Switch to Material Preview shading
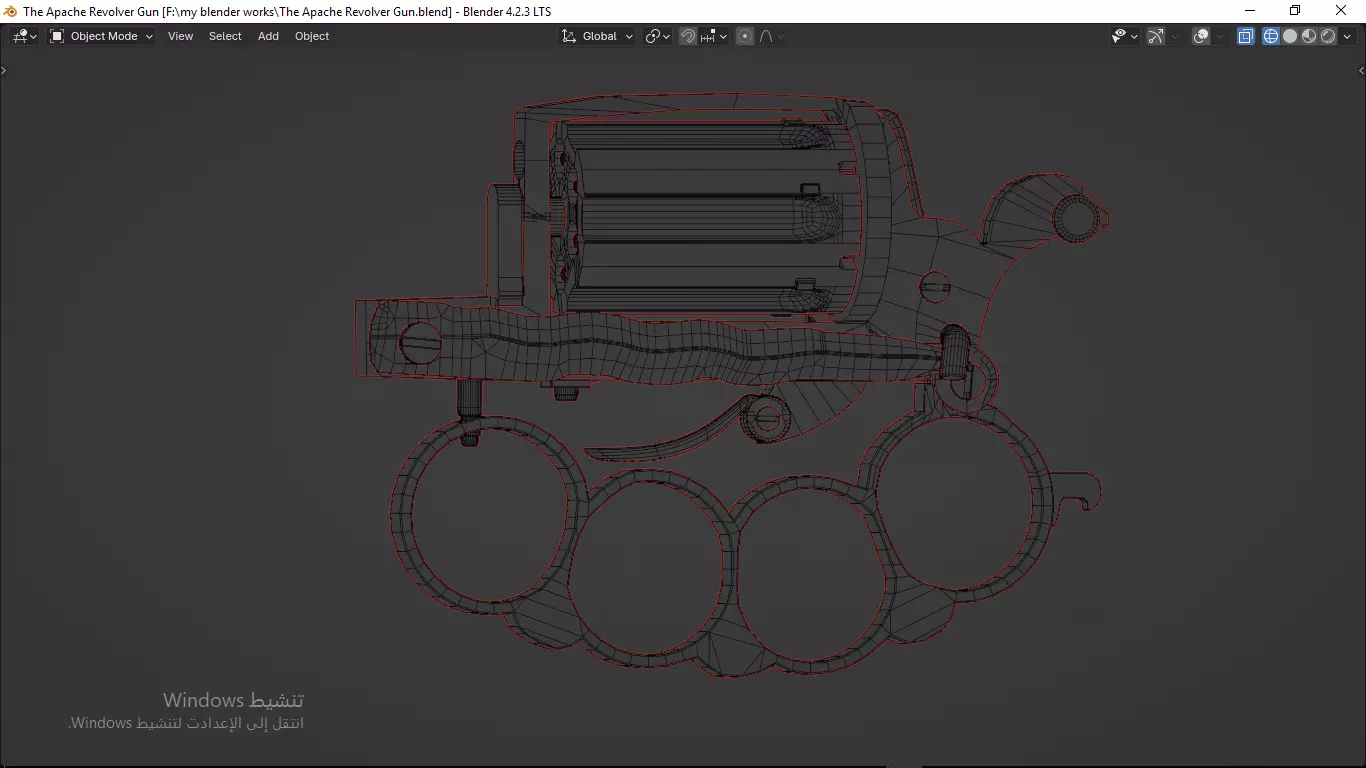1366x768 pixels. click(x=1309, y=36)
